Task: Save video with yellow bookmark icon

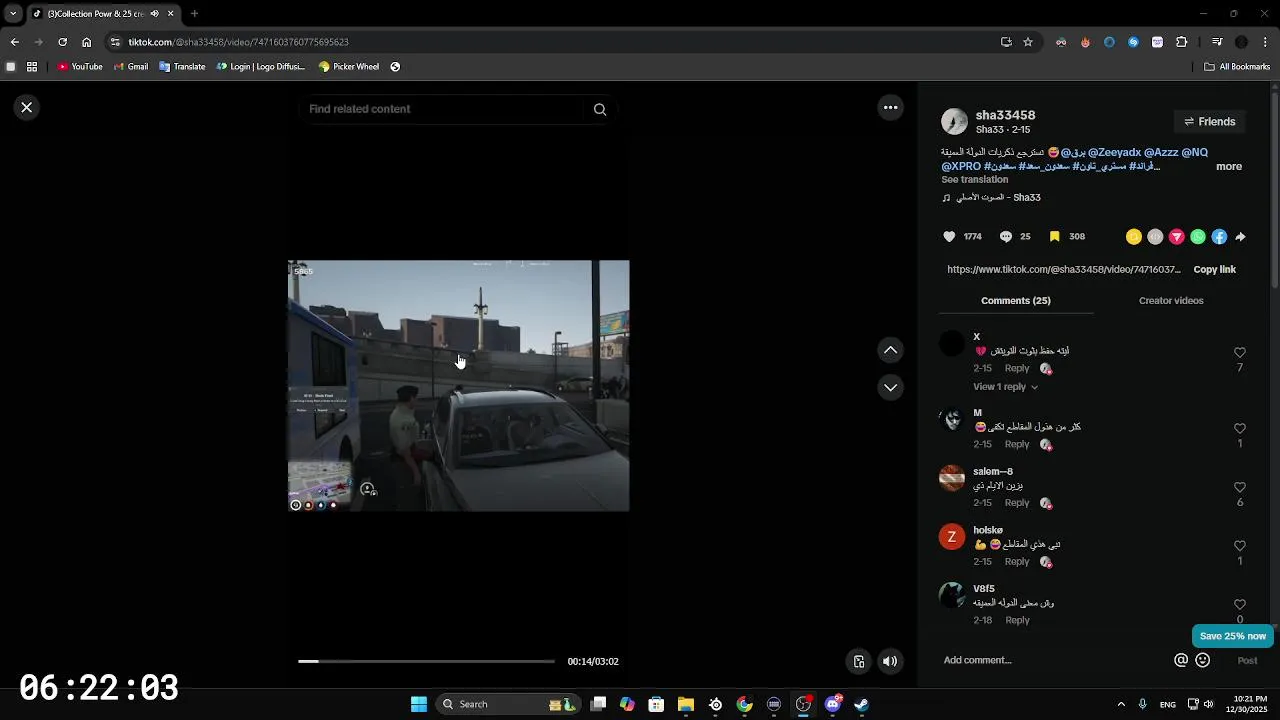Action: (x=1054, y=237)
